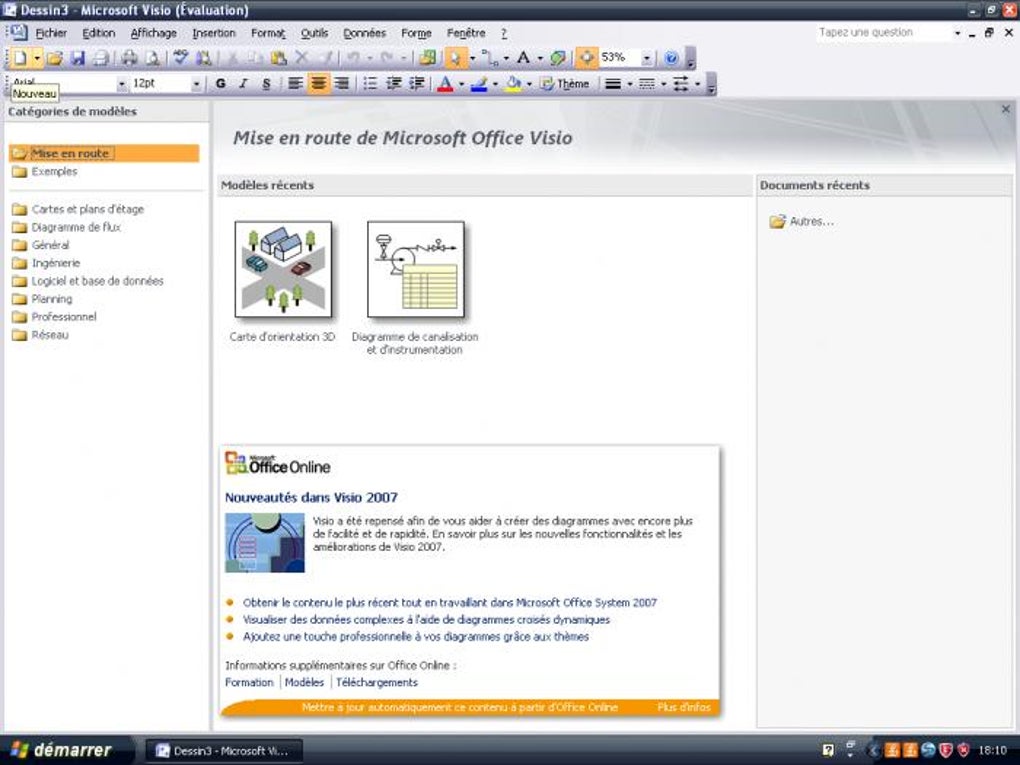The width and height of the screenshot is (1020, 765).
Task: Follow the Téléchargements link
Action: (x=377, y=682)
